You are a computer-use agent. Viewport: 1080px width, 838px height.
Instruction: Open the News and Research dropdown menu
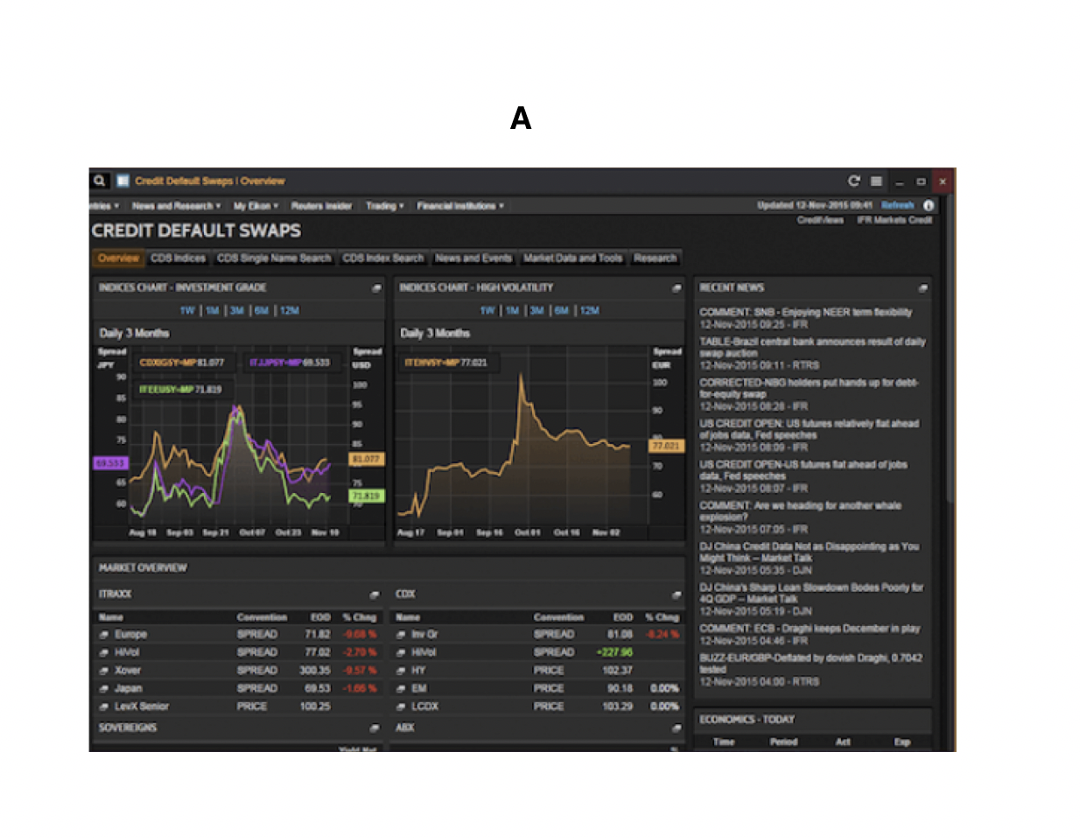(x=176, y=206)
